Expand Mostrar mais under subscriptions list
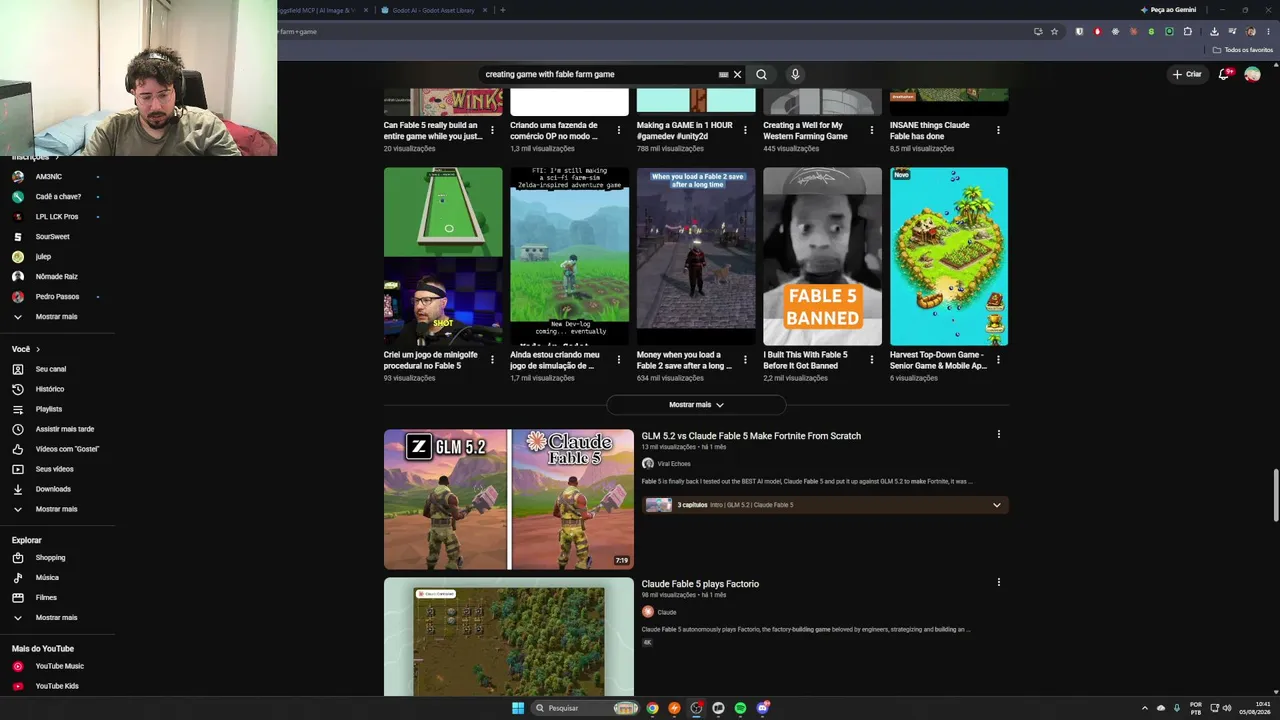 pos(57,316)
